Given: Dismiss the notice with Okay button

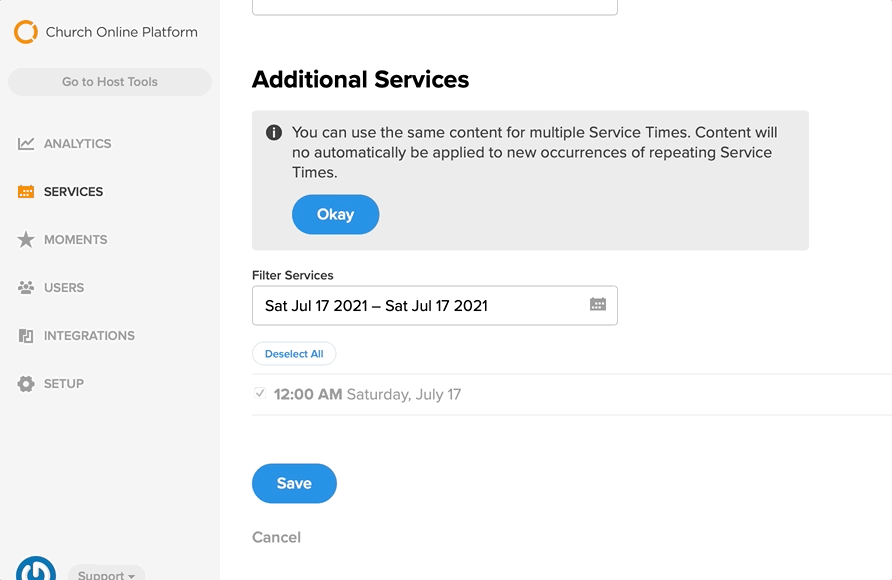Looking at the screenshot, I should (335, 214).
